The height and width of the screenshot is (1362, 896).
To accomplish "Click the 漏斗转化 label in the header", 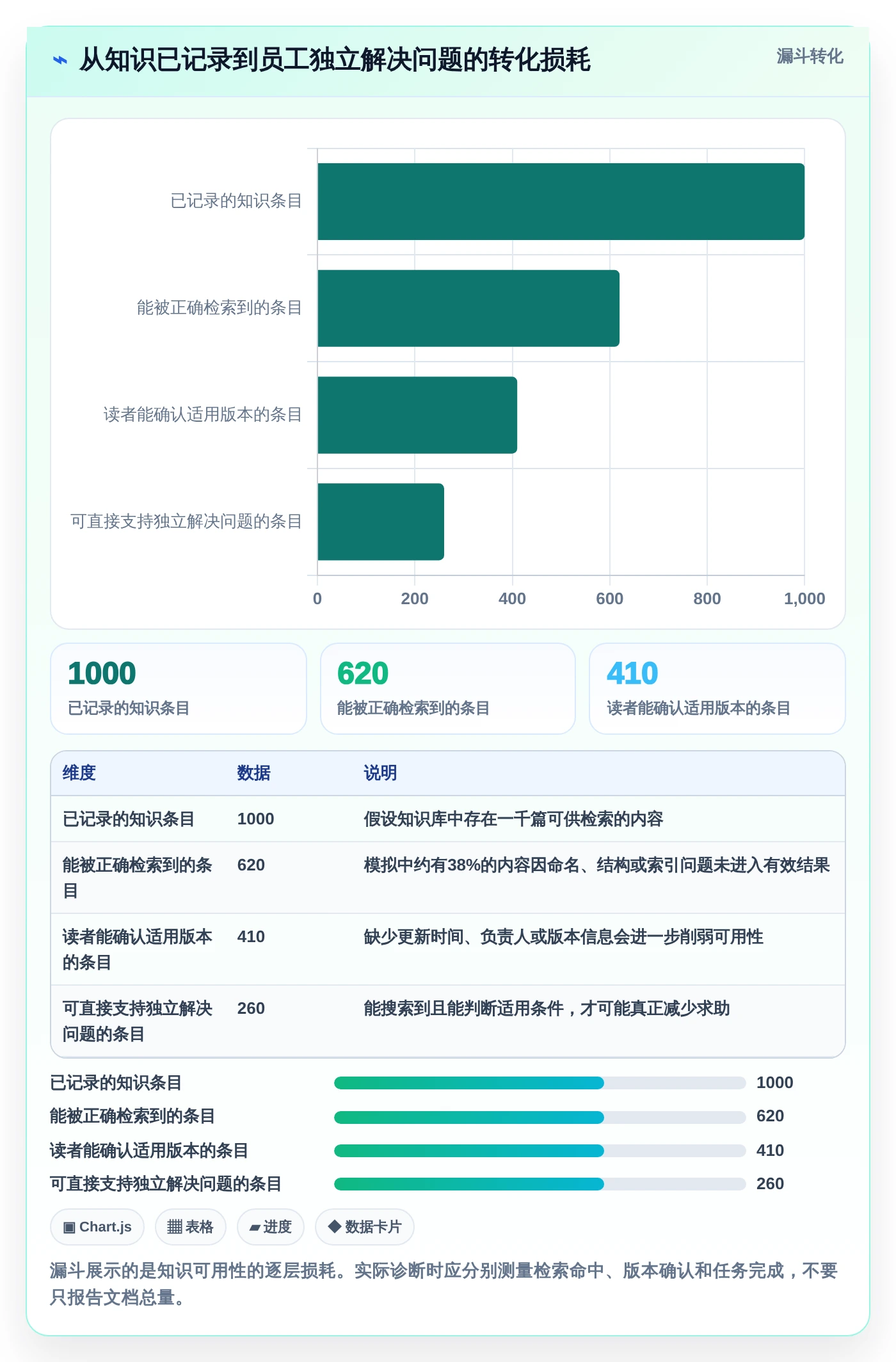I will click(810, 56).
